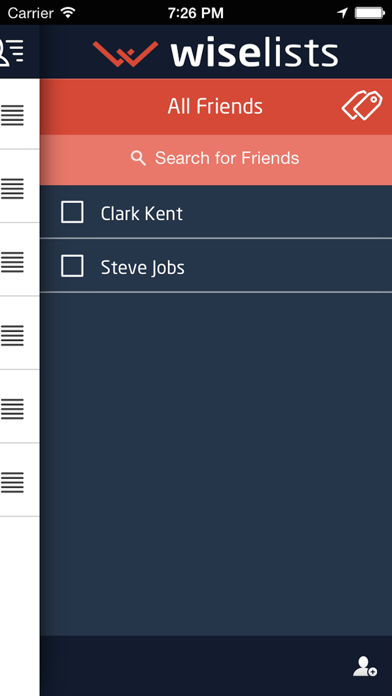The image size is (392, 696).
Task: Tap the first reorder handle in left list
Action: [x=12, y=115]
